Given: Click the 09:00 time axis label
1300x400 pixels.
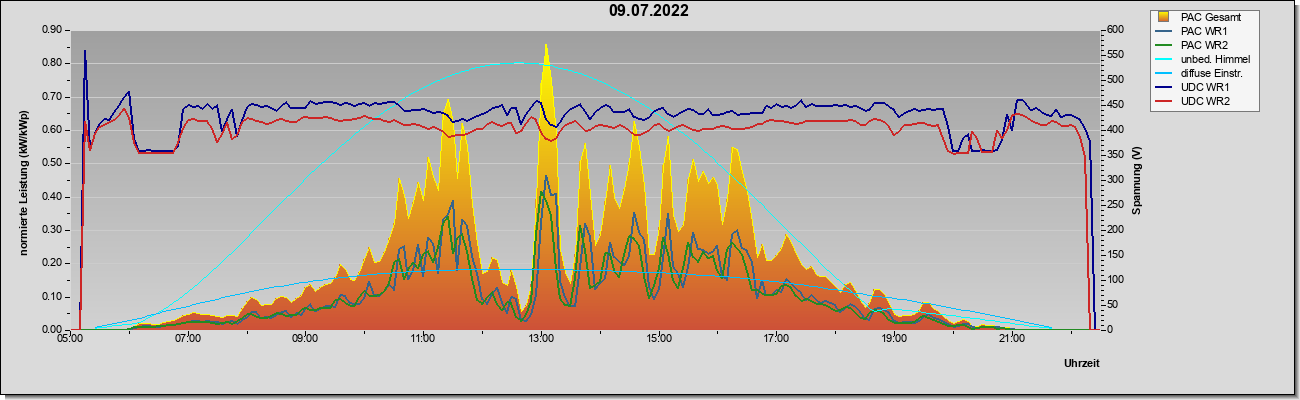Looking at the screenshot, I should point(305,340).
